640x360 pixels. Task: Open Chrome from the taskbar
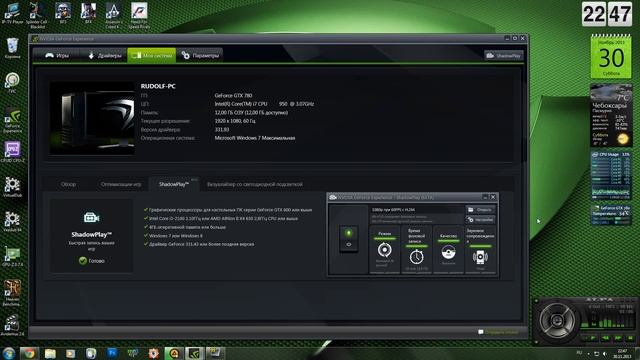tap(29, 353)
